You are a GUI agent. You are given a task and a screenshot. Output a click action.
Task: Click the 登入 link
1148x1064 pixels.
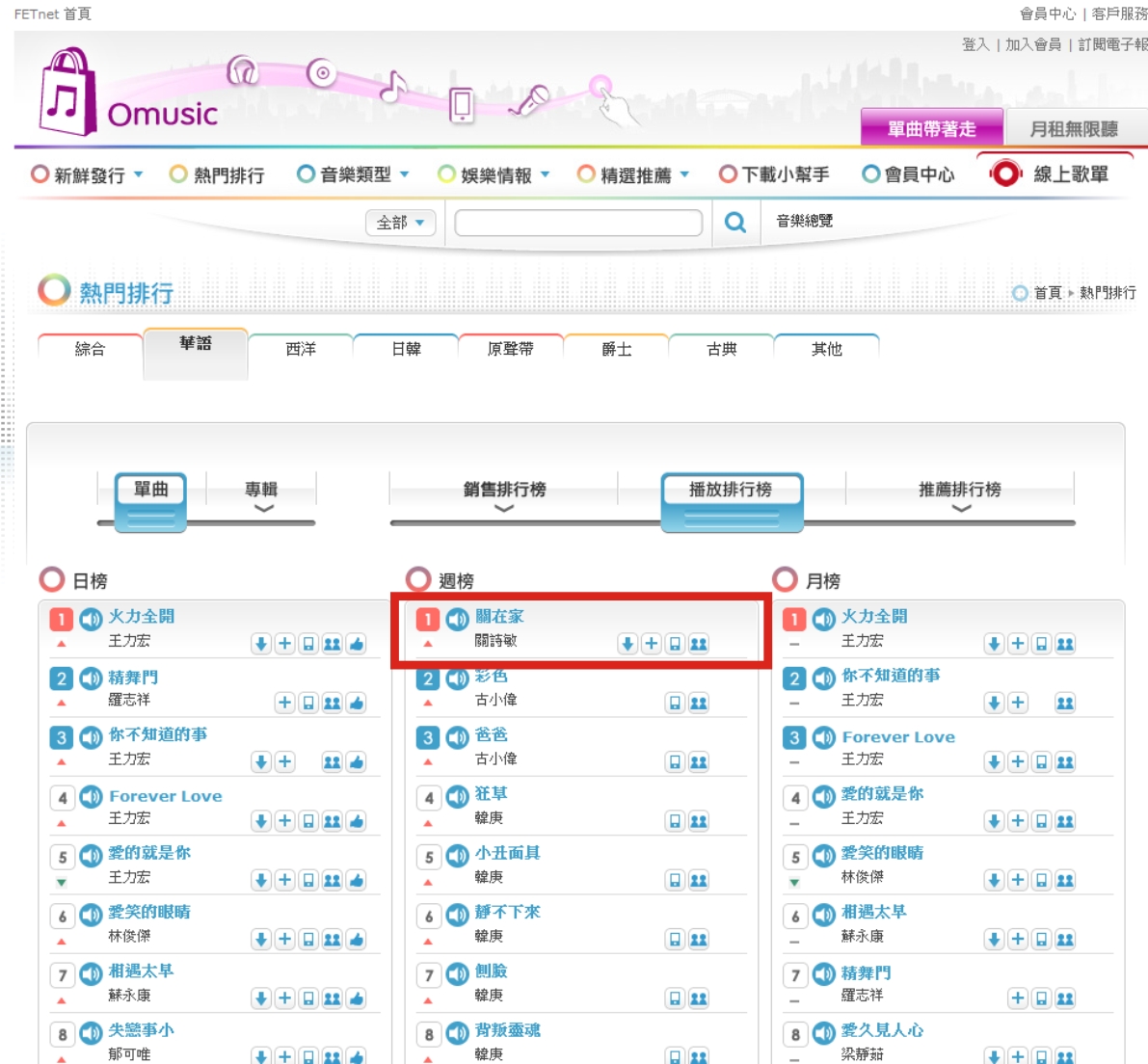point(975,44)
